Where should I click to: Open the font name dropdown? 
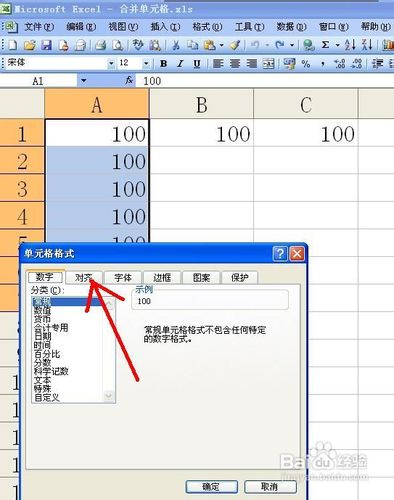coord(111,63)
